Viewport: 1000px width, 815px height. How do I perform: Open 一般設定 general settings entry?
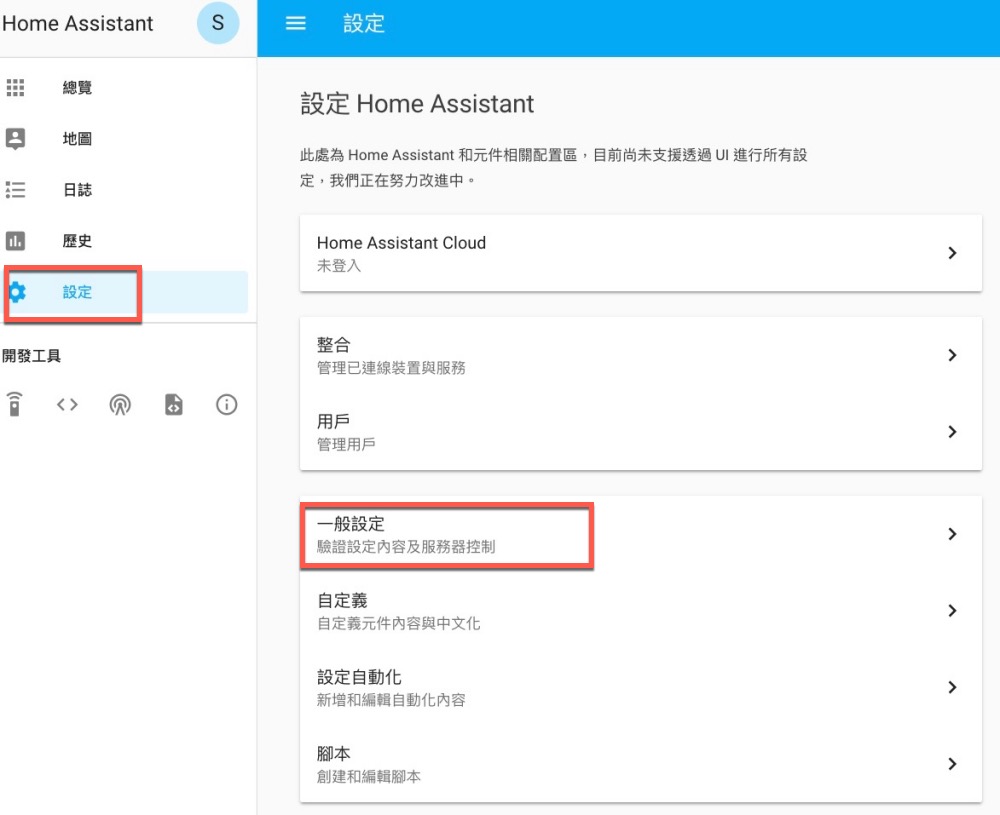pos(640,534)
